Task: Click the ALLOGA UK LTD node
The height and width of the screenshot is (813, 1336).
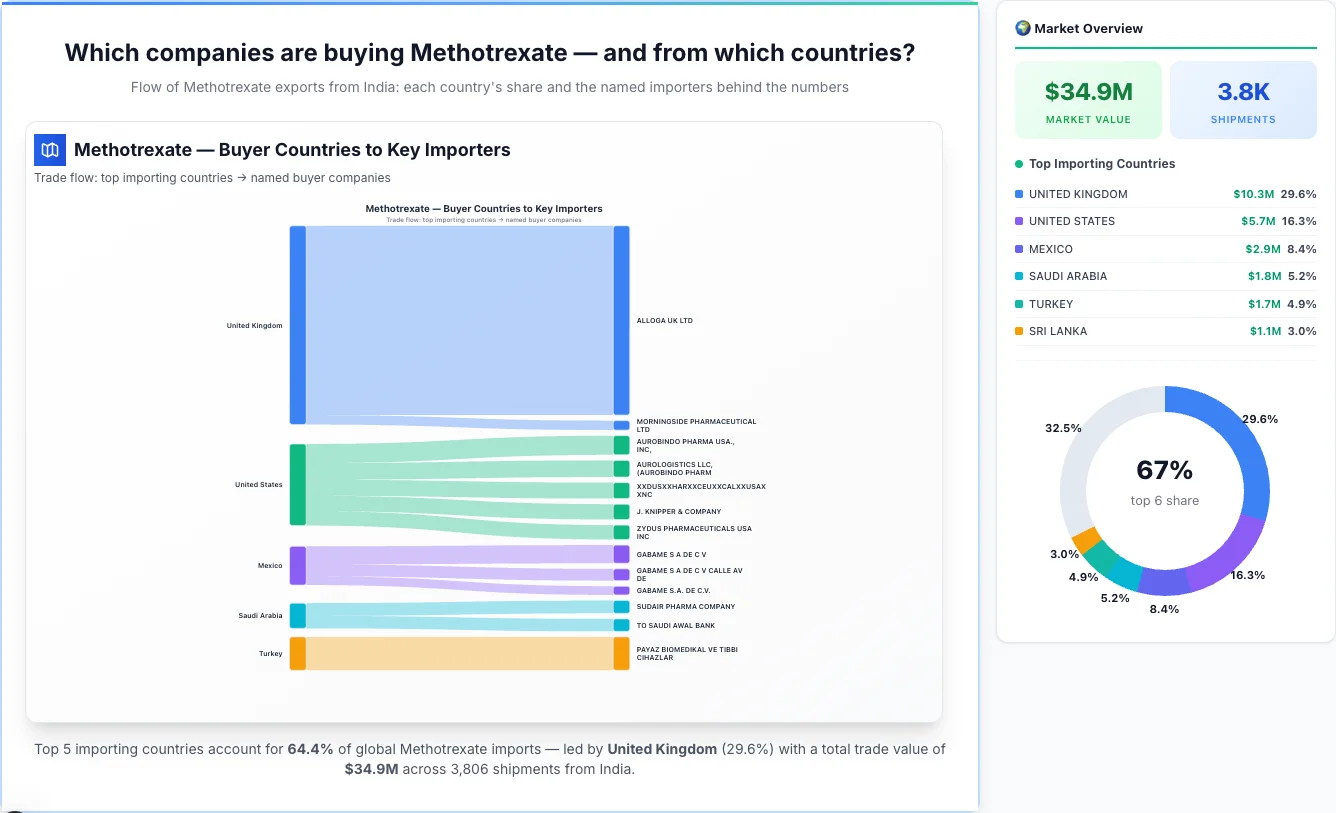Action: (622, 320)
